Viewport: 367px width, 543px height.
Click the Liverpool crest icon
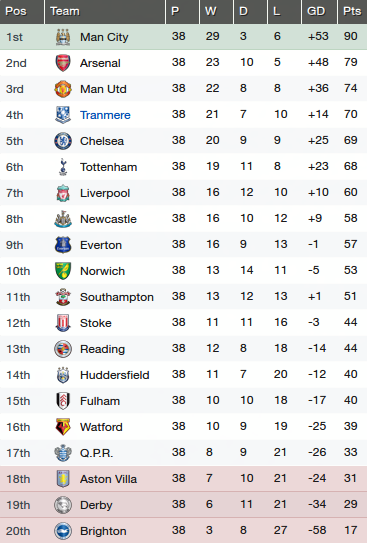(63, 193)
